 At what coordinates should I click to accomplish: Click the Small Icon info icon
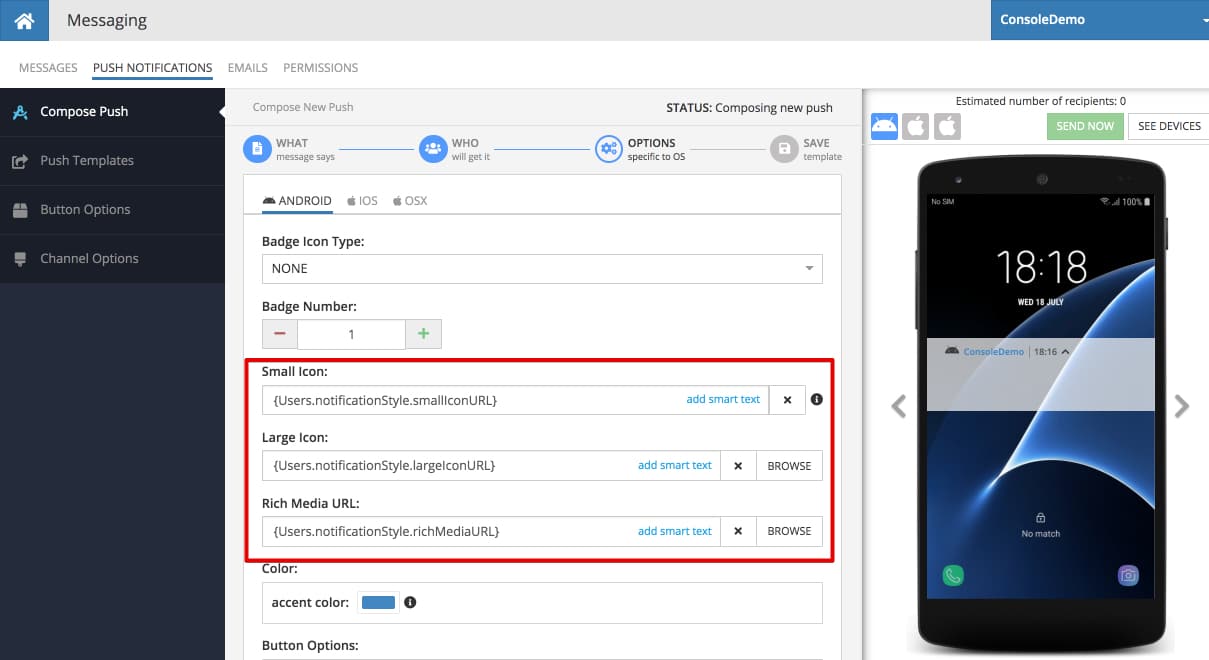816,399
